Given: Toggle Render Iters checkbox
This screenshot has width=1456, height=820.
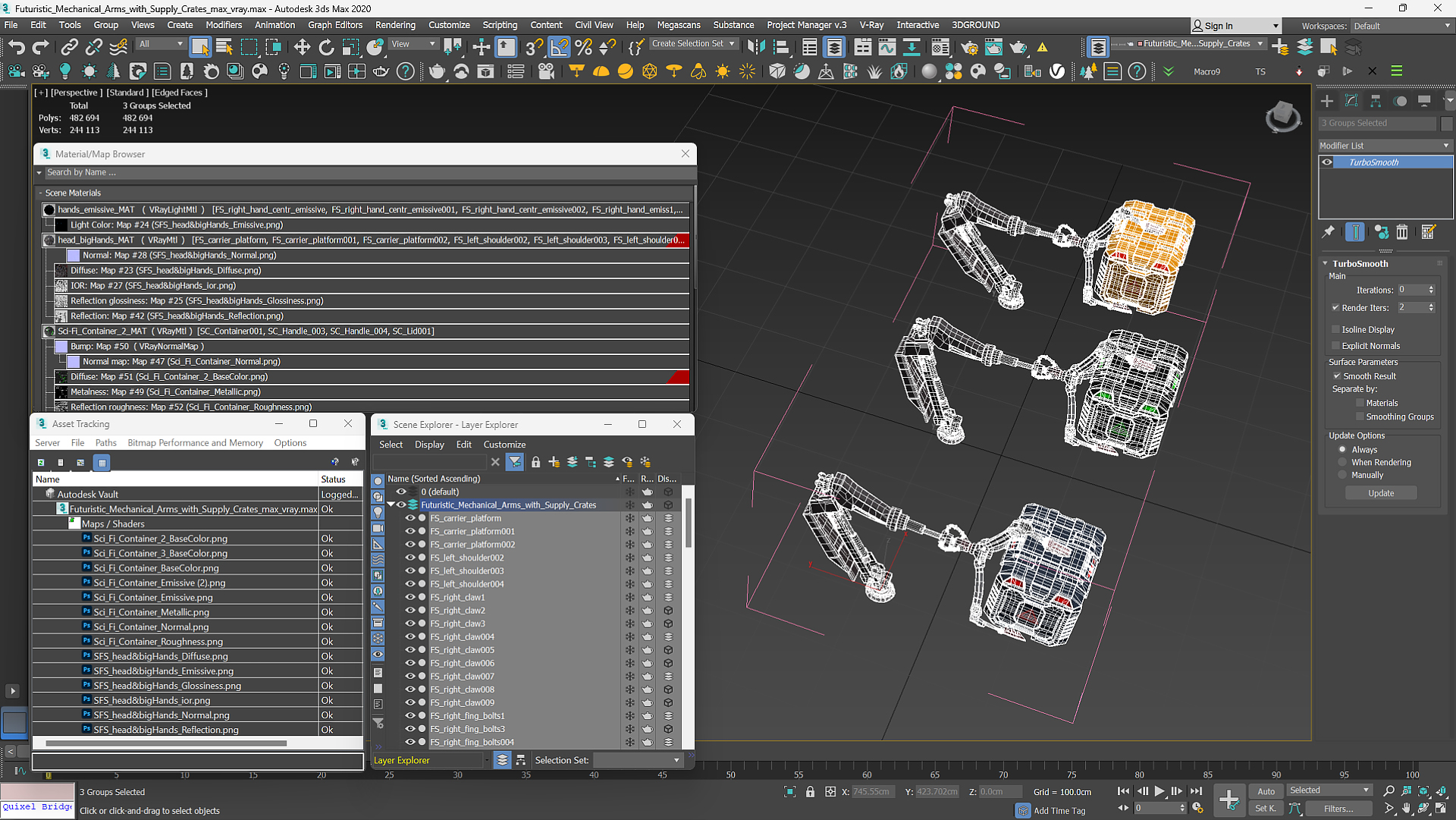Looking at the screenshot, I should tap(1335, 308).
